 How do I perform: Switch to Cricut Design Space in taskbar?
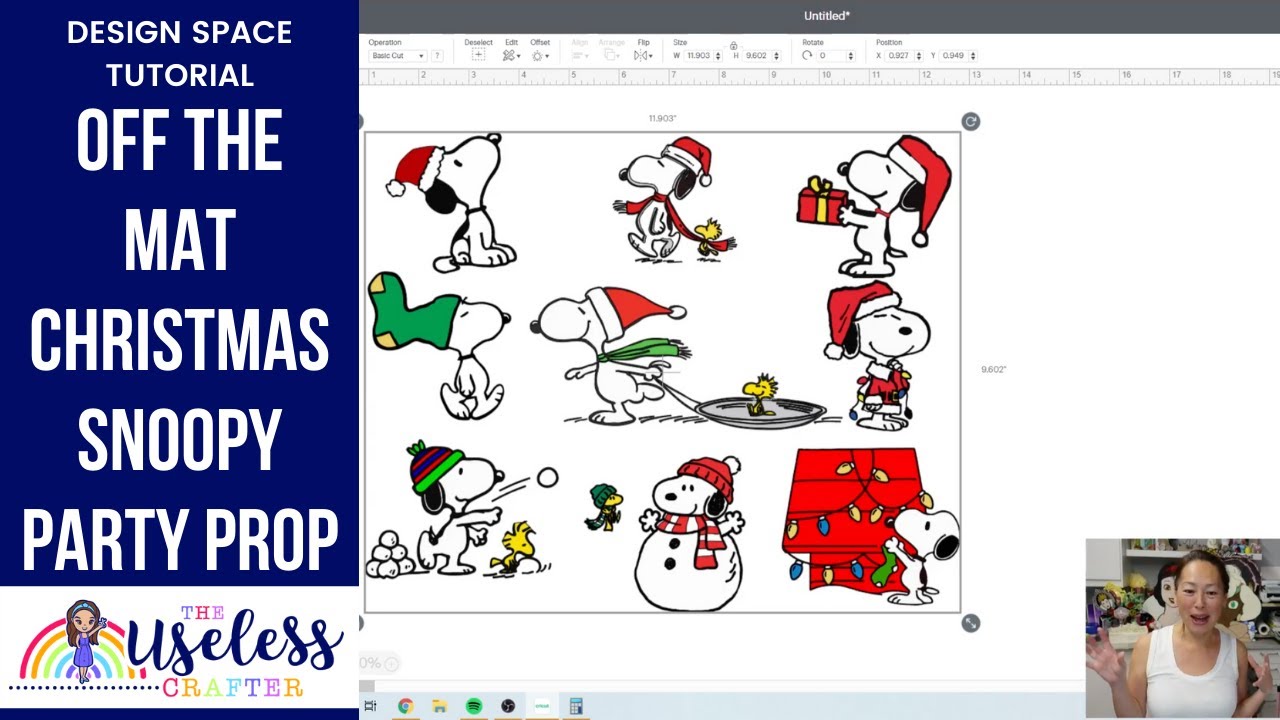(x=542, y=706)
